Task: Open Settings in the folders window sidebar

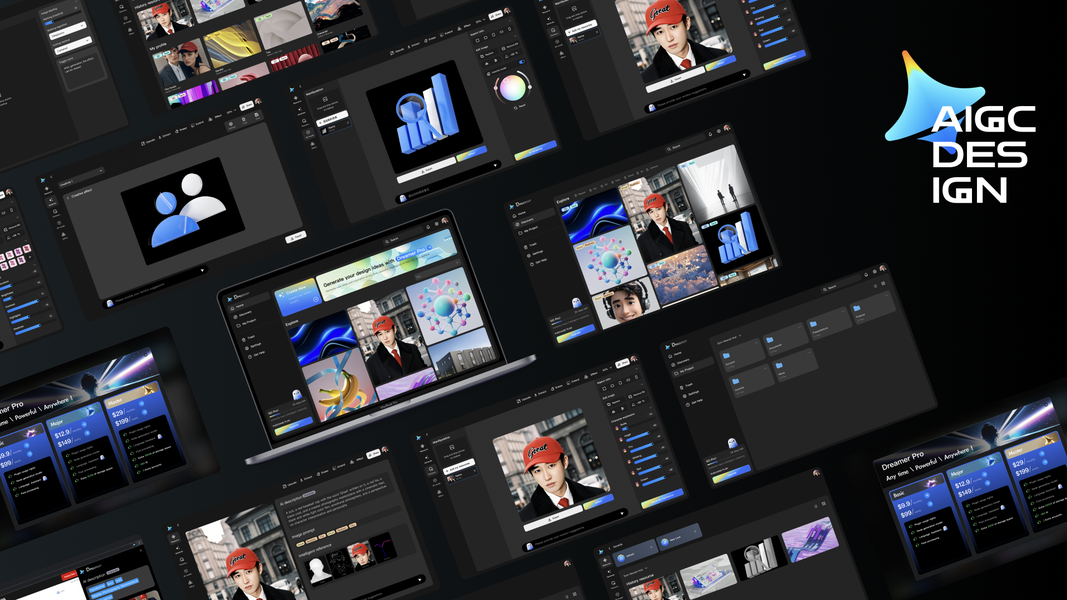Action: tap(693, 393)
